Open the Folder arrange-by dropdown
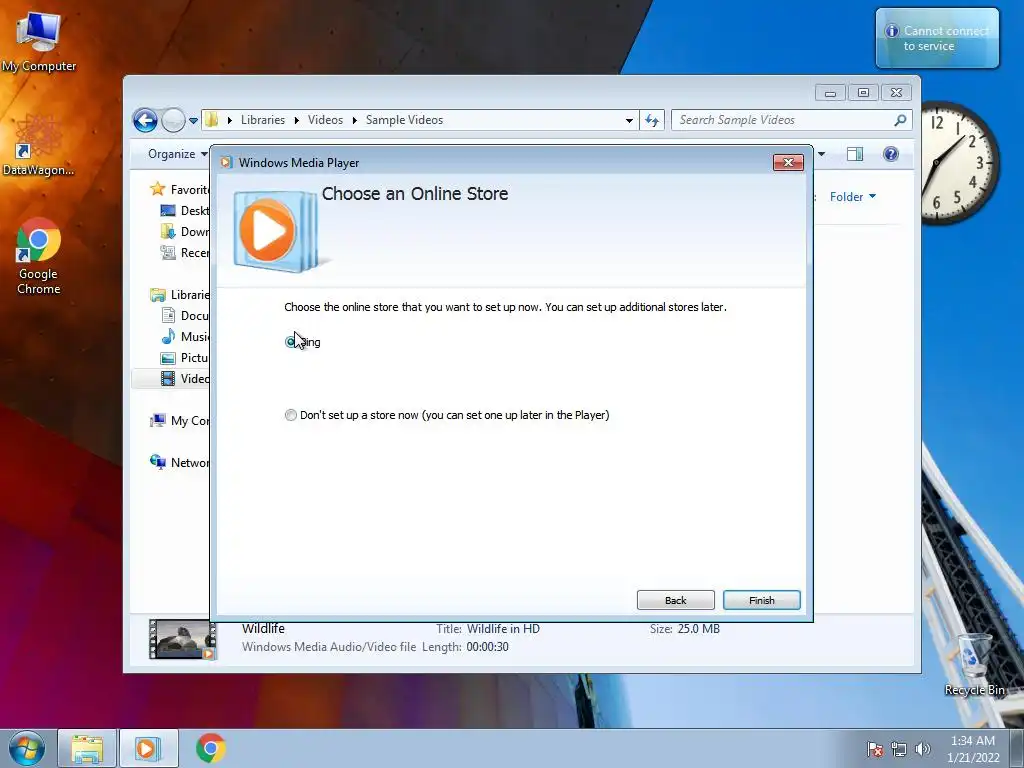 [x=853, y=197]
